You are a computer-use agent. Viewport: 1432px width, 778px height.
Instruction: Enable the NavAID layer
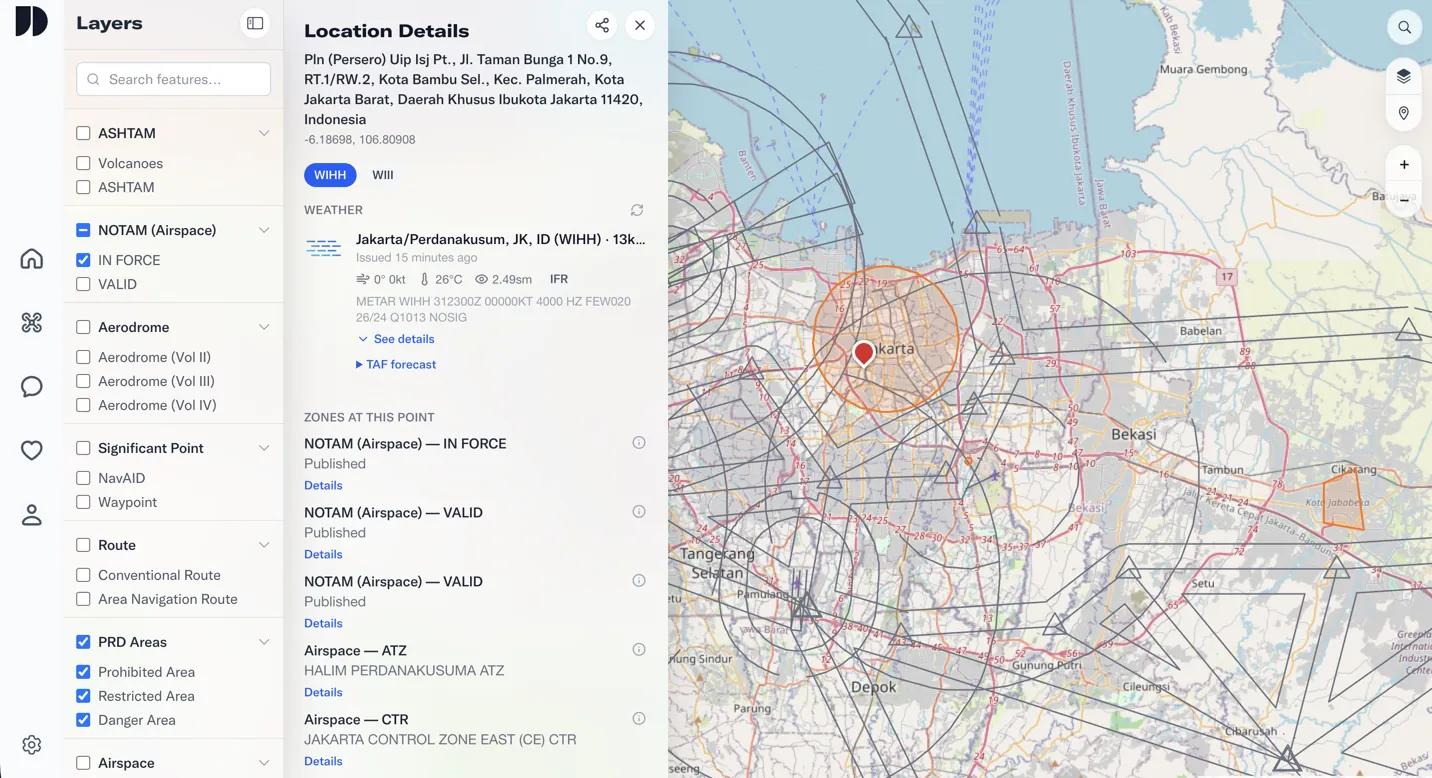[83, 478]
